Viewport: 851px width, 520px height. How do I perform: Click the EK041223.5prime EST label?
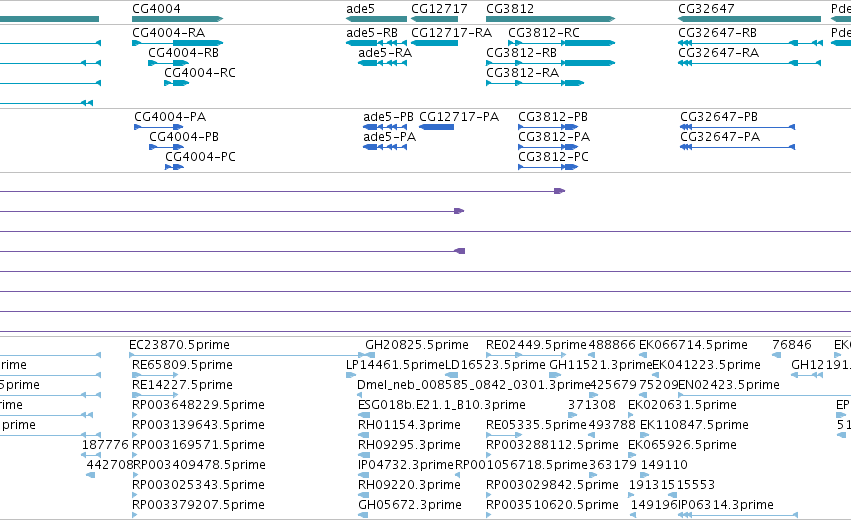pos(706,365)
